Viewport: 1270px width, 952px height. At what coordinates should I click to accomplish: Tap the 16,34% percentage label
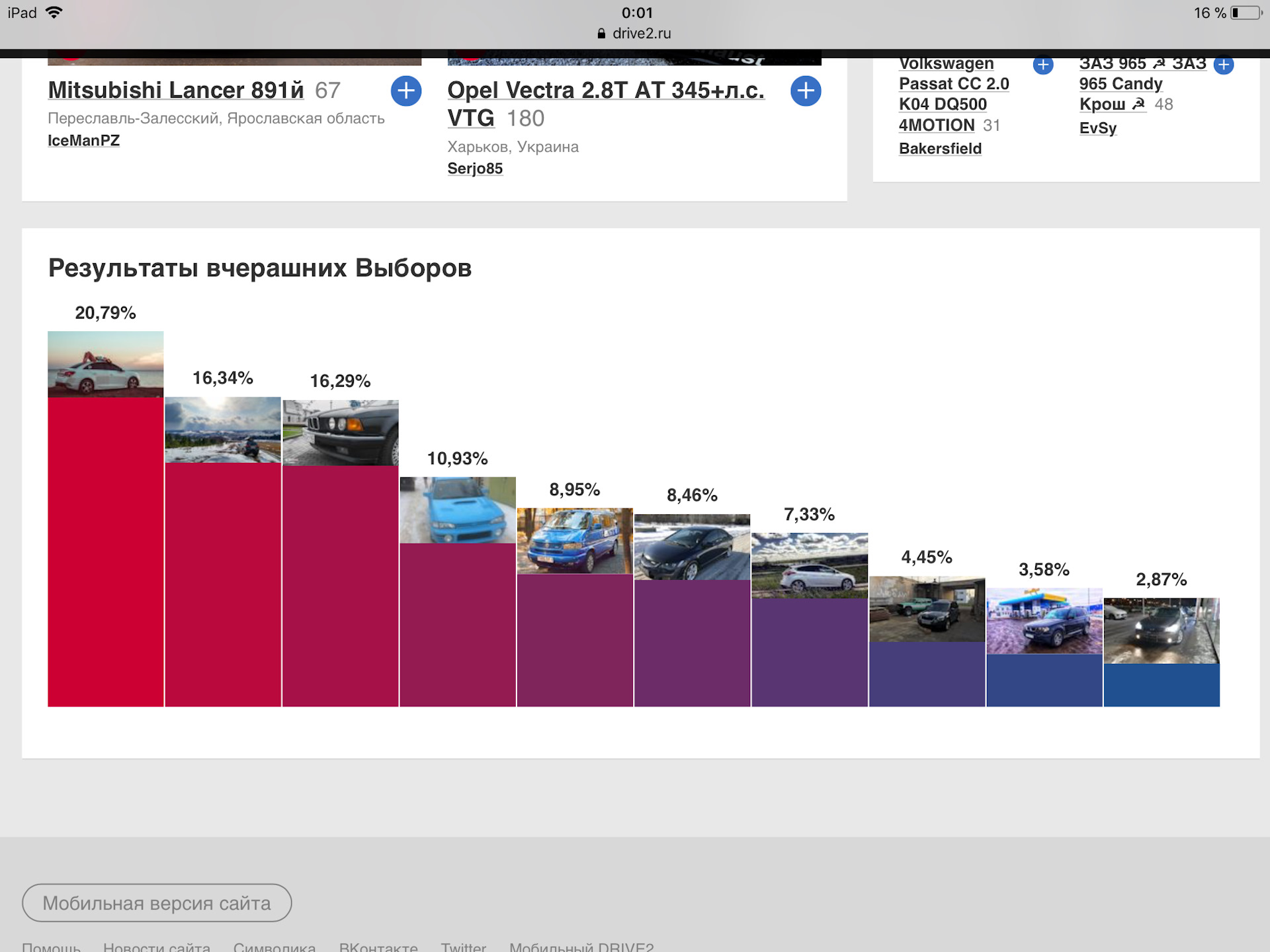[x=223, y=378]
